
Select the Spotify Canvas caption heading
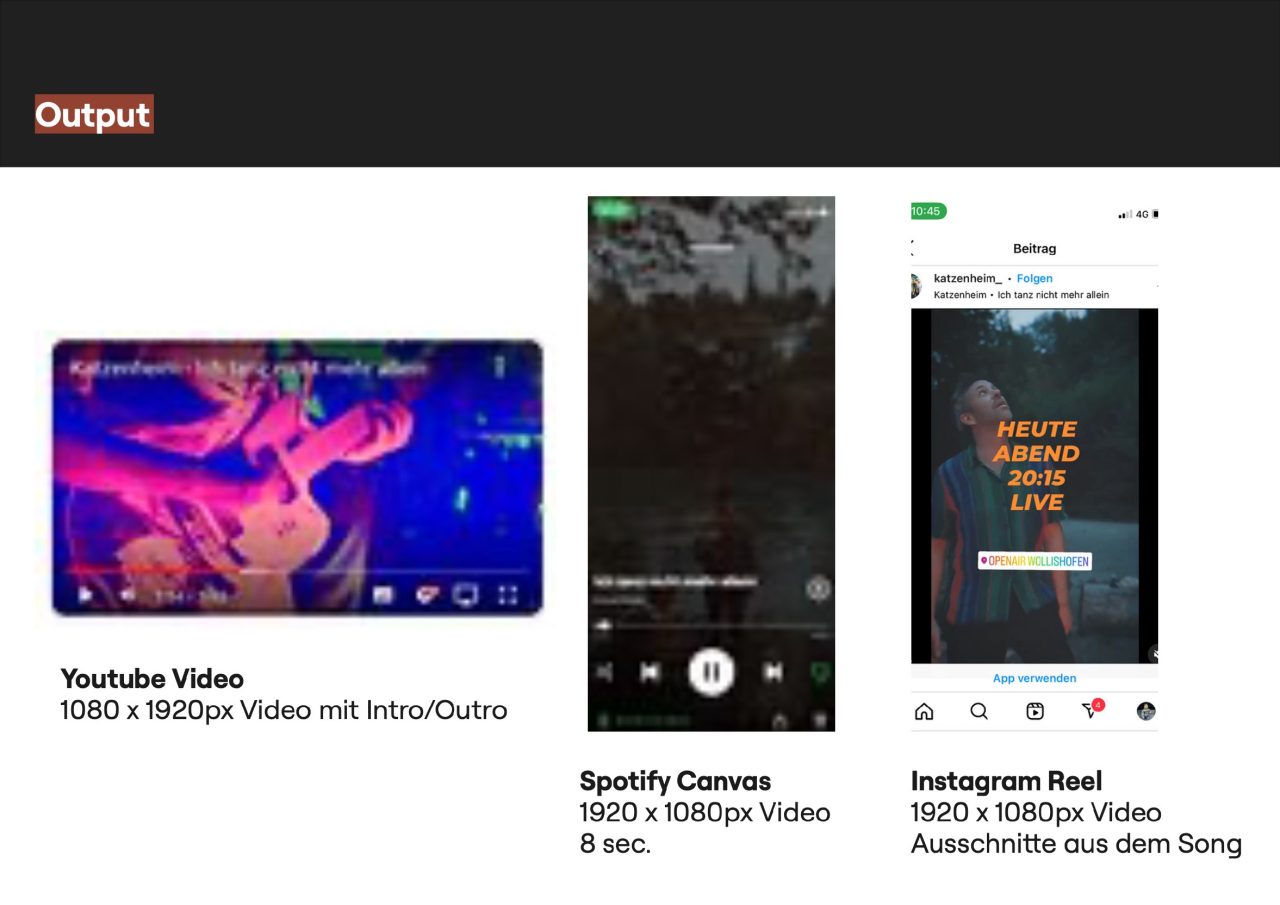point(675,781)
